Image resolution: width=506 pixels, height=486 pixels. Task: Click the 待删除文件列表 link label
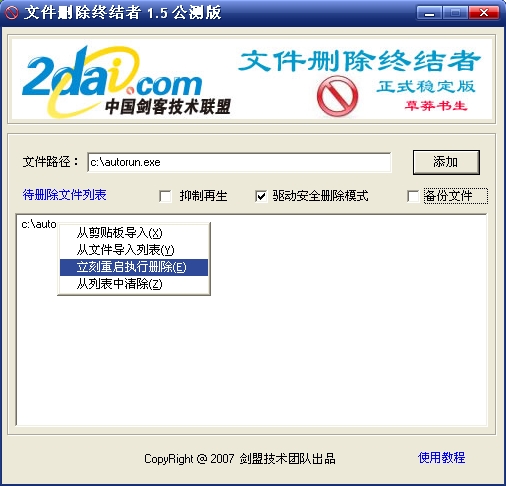pyautogui.click(x=64, y=195)
